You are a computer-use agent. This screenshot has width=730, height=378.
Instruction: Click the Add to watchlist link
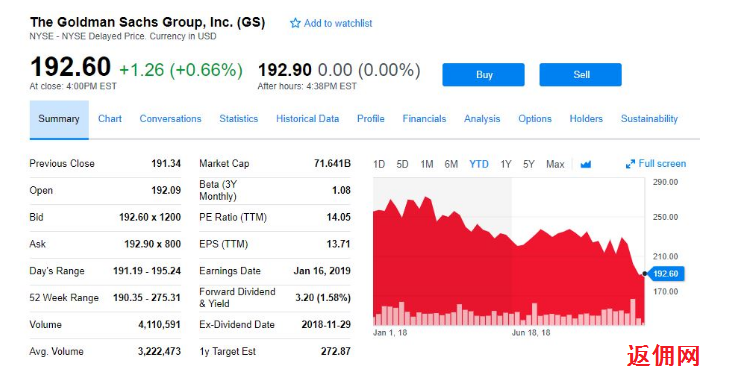tap(338, 23)
